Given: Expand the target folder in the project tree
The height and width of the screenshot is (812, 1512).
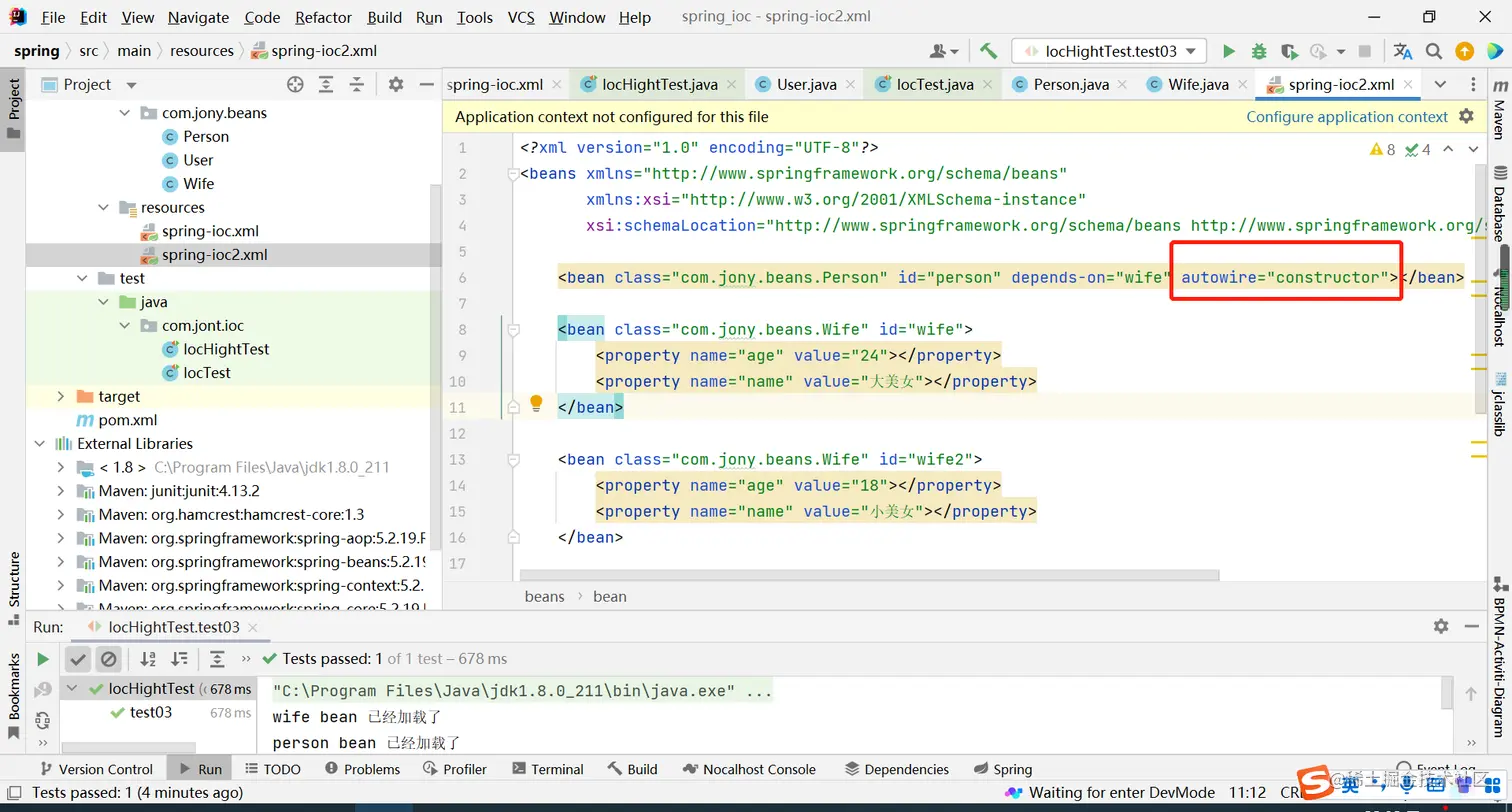Looking at the screenshot, I should [61, 397].
